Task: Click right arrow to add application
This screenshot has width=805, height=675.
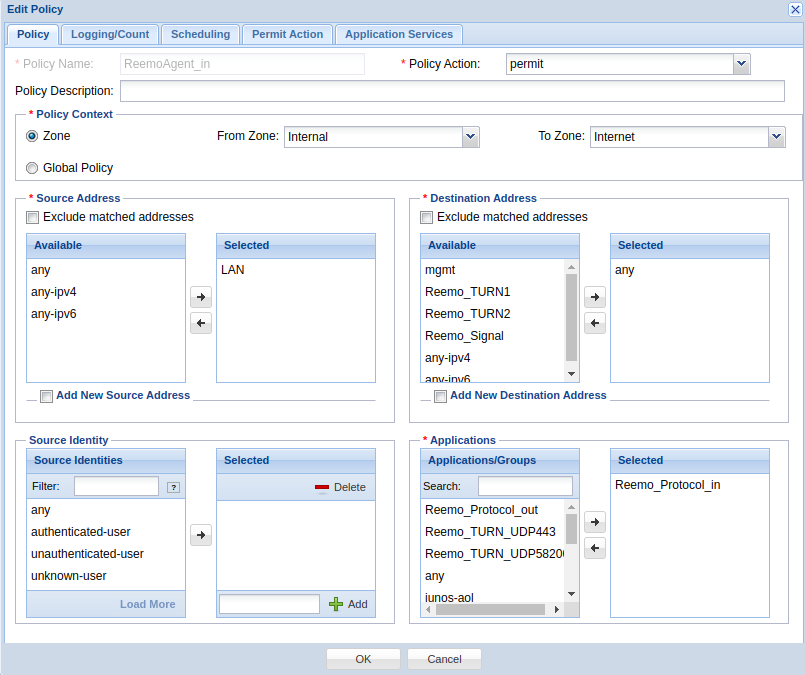Action: [x=595, y=522]
